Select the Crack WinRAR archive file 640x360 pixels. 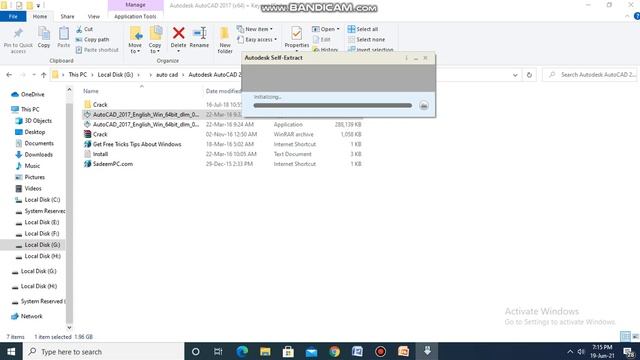tap(222, 134)
